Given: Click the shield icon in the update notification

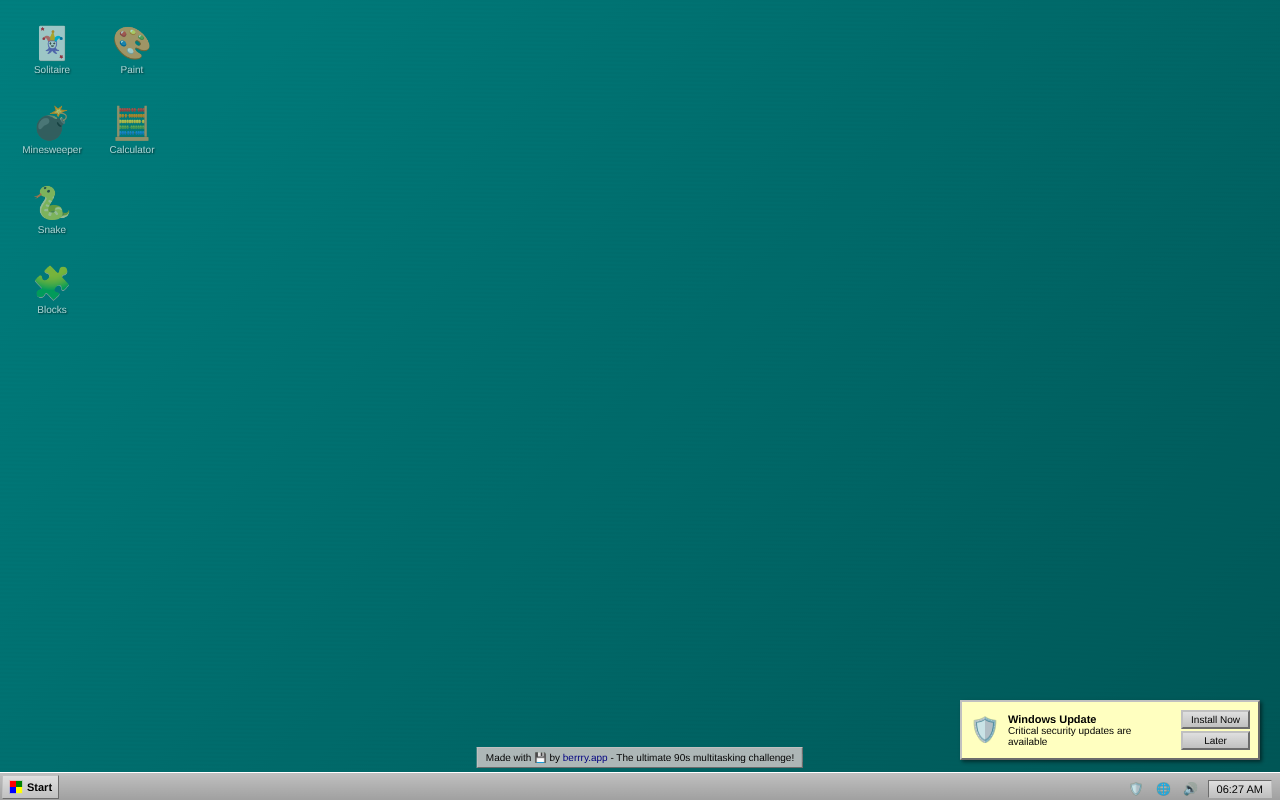Looking at the screenshot, I should (x=984, y=729).
